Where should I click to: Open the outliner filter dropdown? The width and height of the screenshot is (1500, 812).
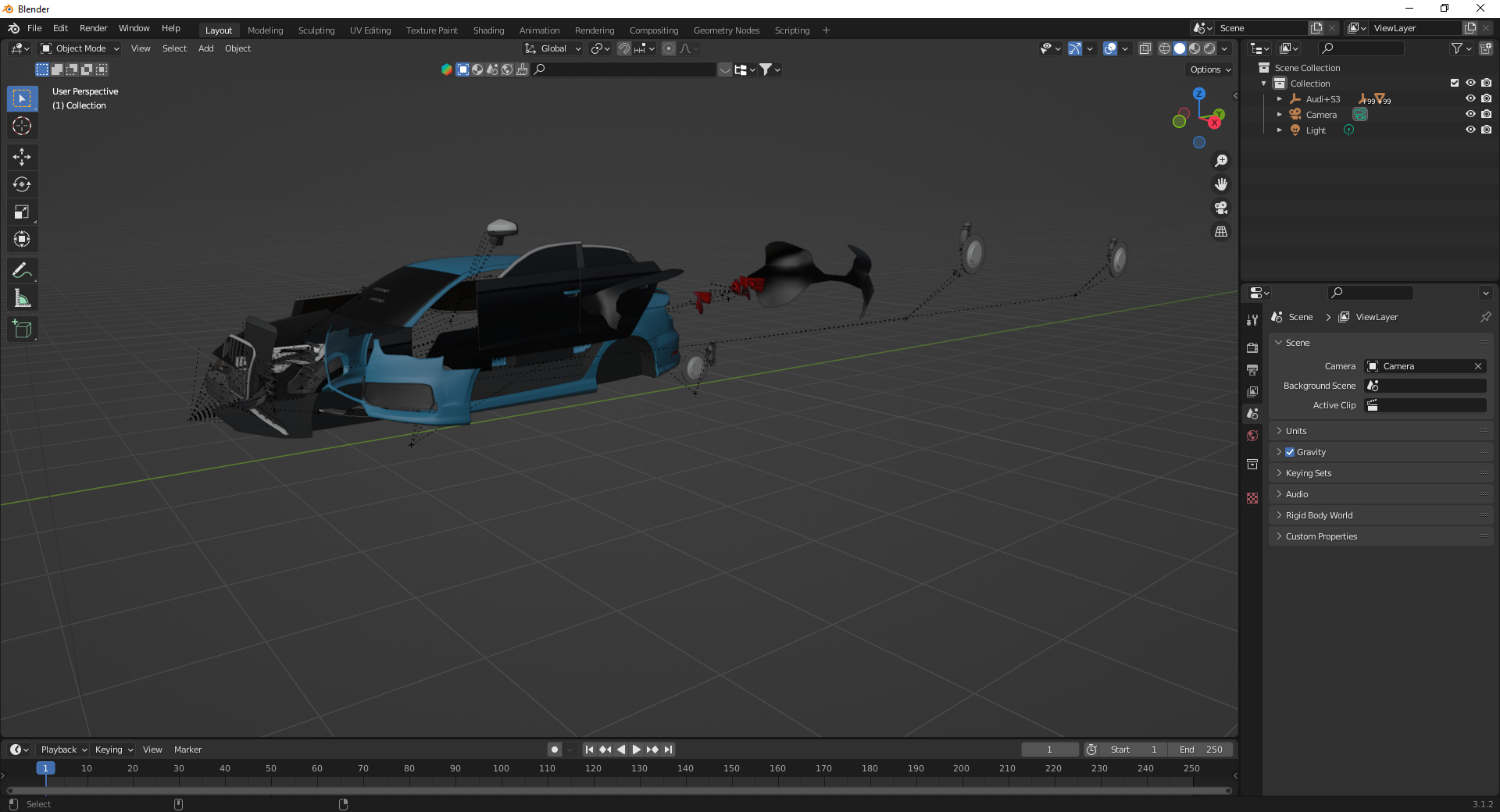point(1462,48)
